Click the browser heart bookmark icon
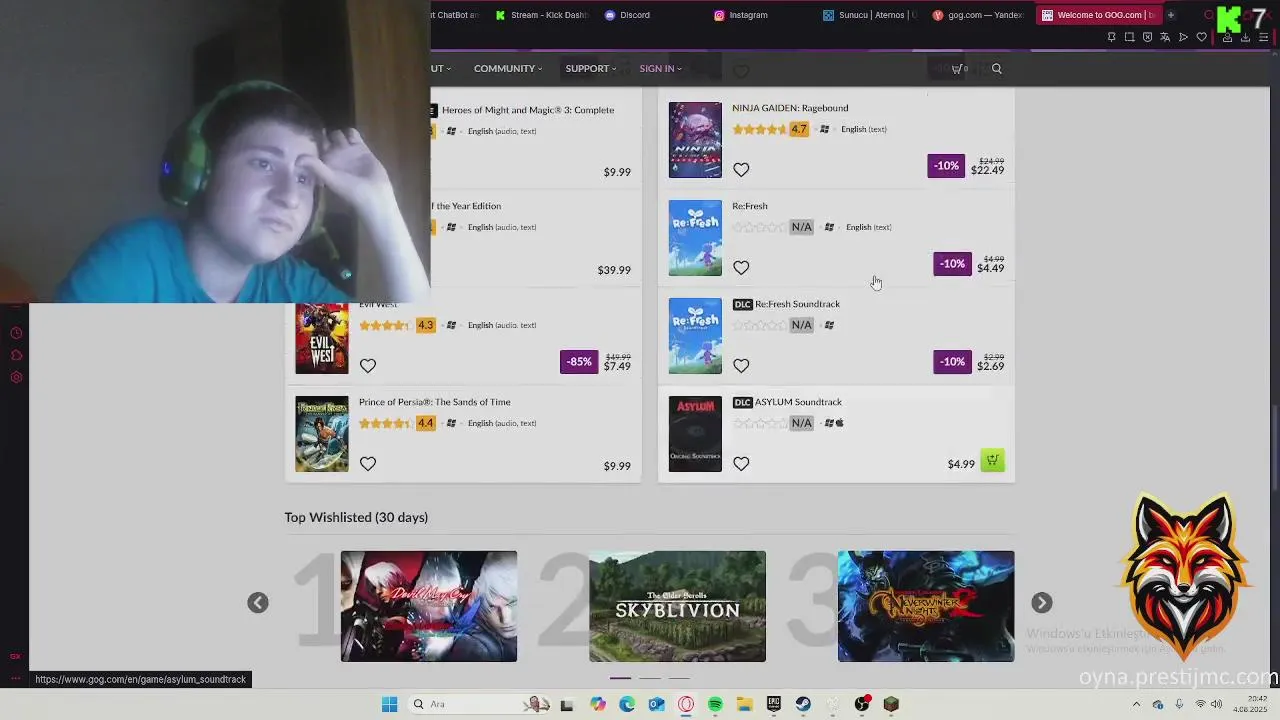Image resolution: width=1280 pixels, height=720 pixels. (x=1202, y=37)
